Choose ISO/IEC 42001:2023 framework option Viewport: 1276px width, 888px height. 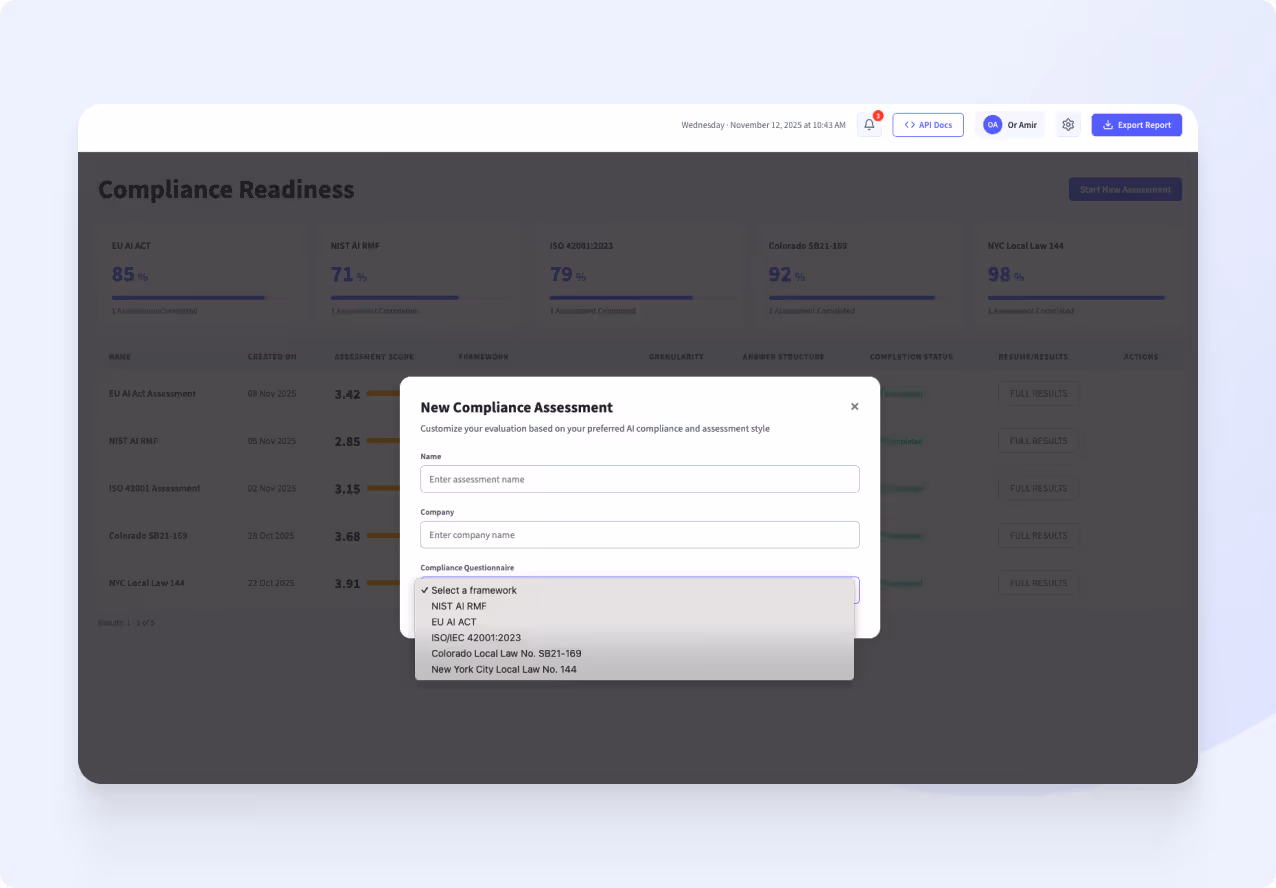(x=634, y=638)
